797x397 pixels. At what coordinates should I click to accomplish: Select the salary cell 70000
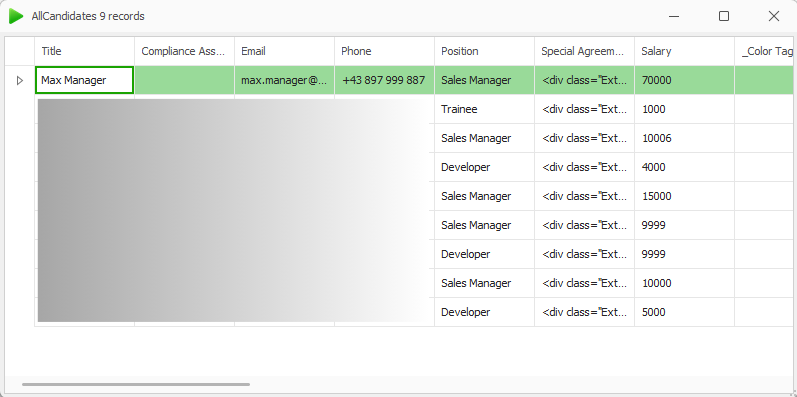pyautogui.click(x=685, y=80)
